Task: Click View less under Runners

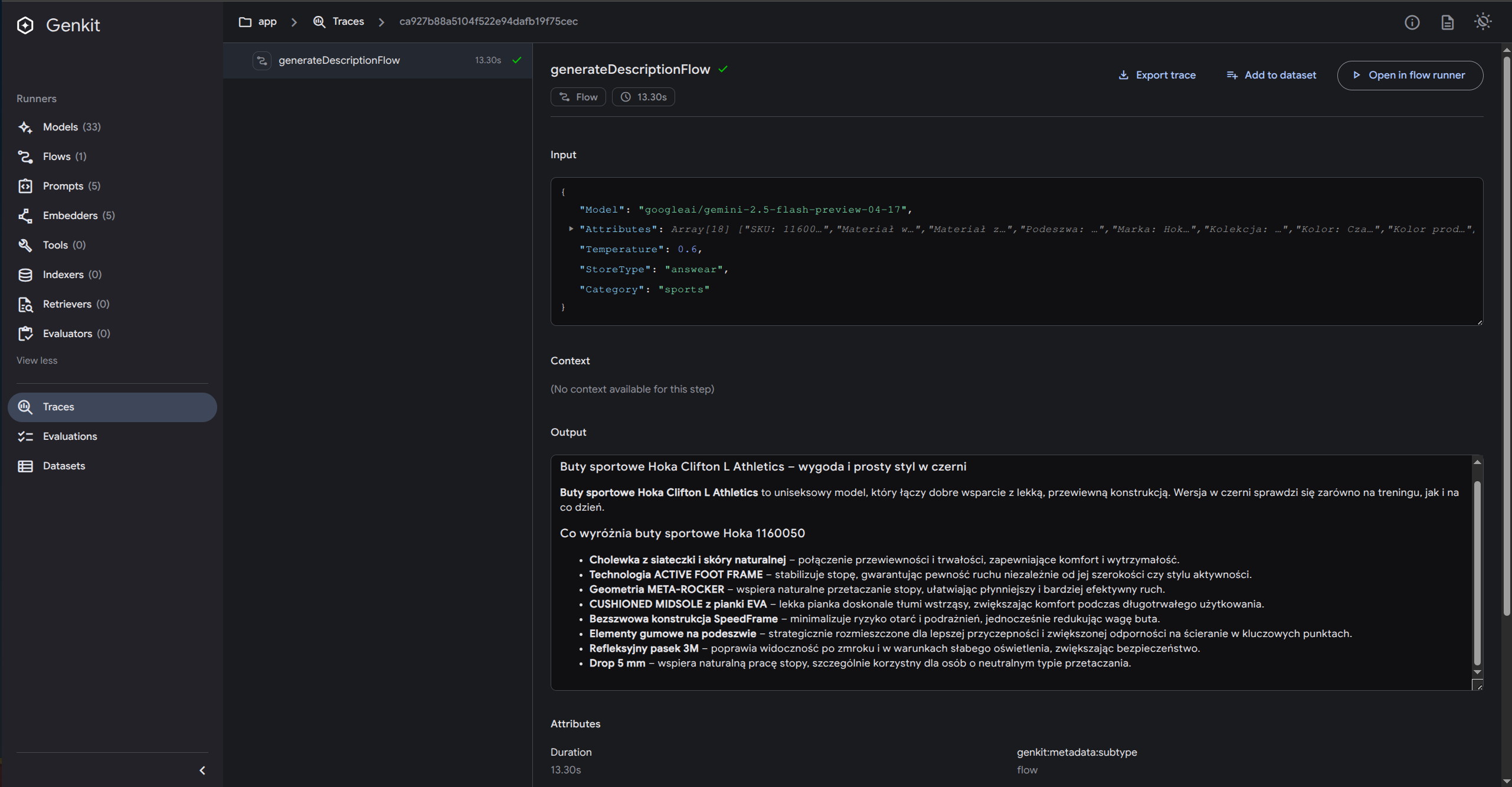Action: (x=37, y=360)
